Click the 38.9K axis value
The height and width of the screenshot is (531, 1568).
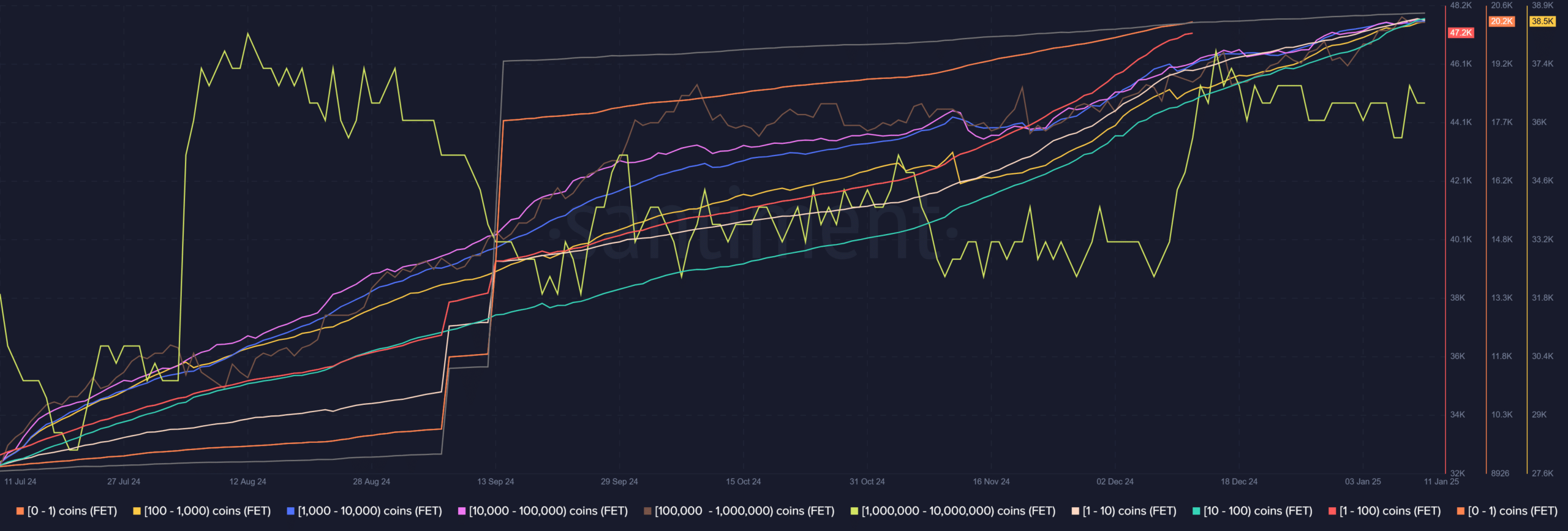(1542, 6)
